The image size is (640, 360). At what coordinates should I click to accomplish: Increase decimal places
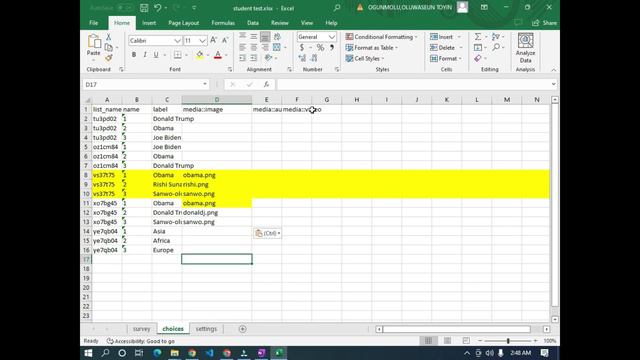tap(302, 58)
